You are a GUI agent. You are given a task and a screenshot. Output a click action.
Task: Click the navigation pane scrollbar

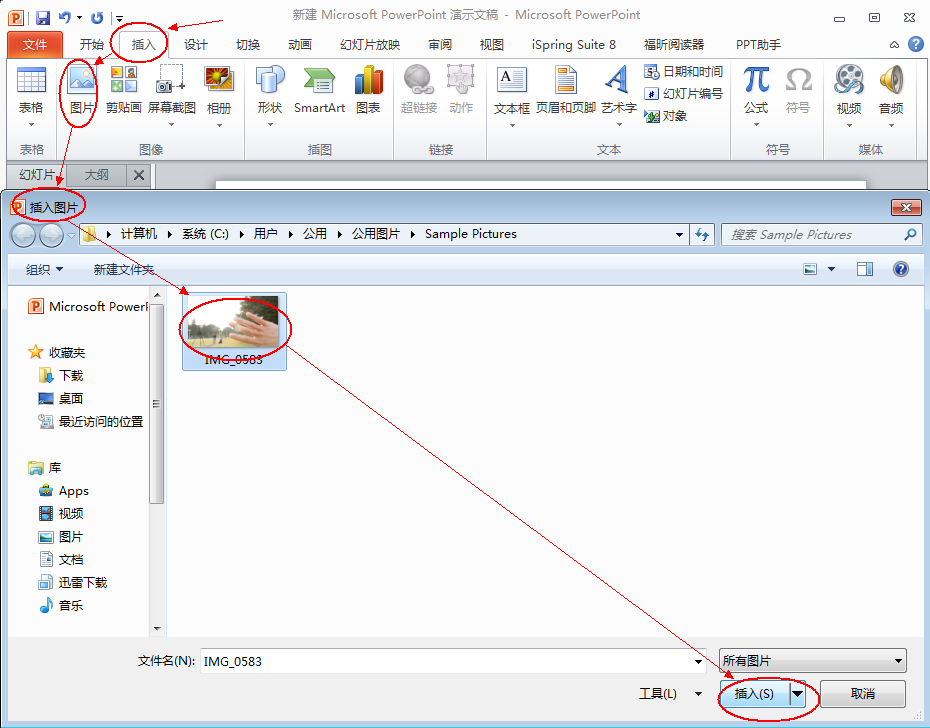[157, 403]
